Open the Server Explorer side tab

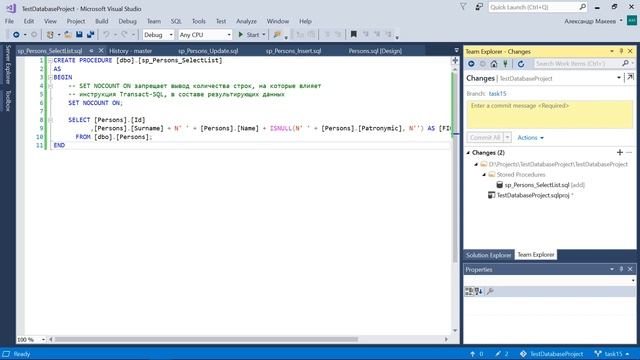coord(8,64)
